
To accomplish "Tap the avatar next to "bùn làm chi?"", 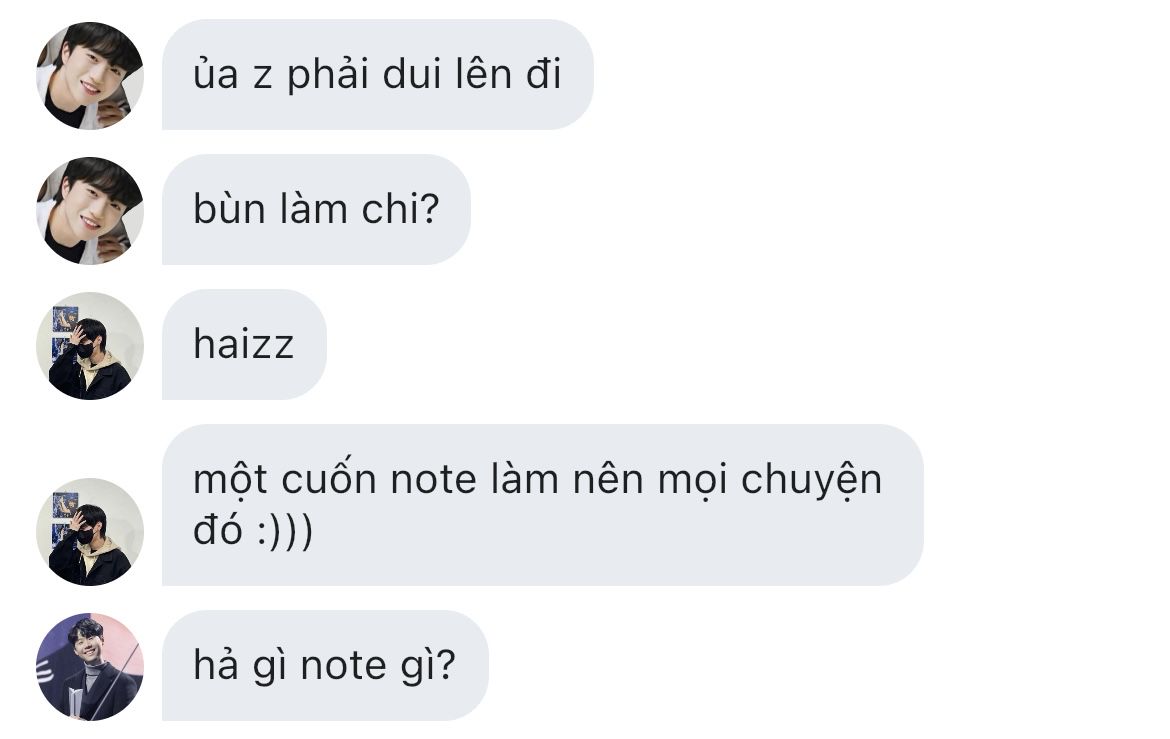I will [90, 211].
